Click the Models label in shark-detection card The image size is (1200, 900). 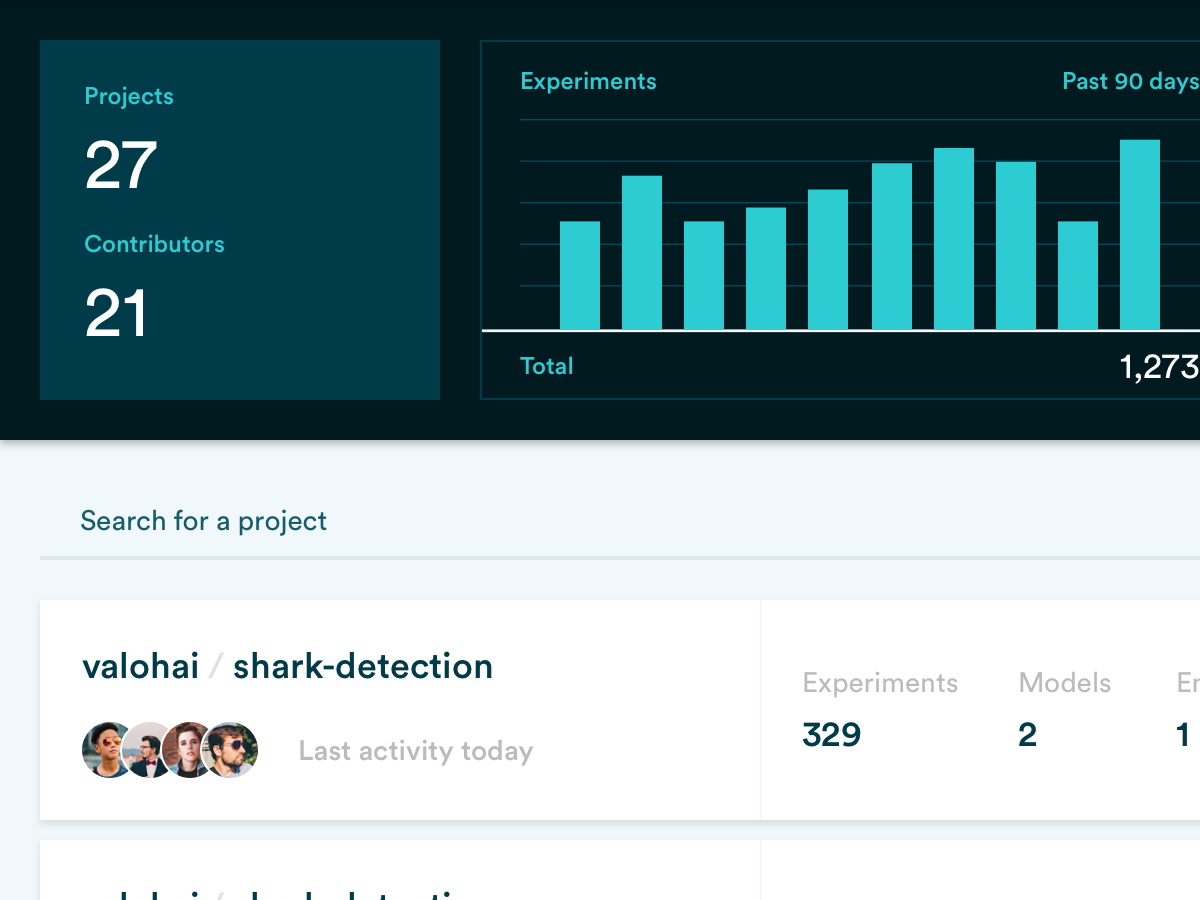(1065, 683)
